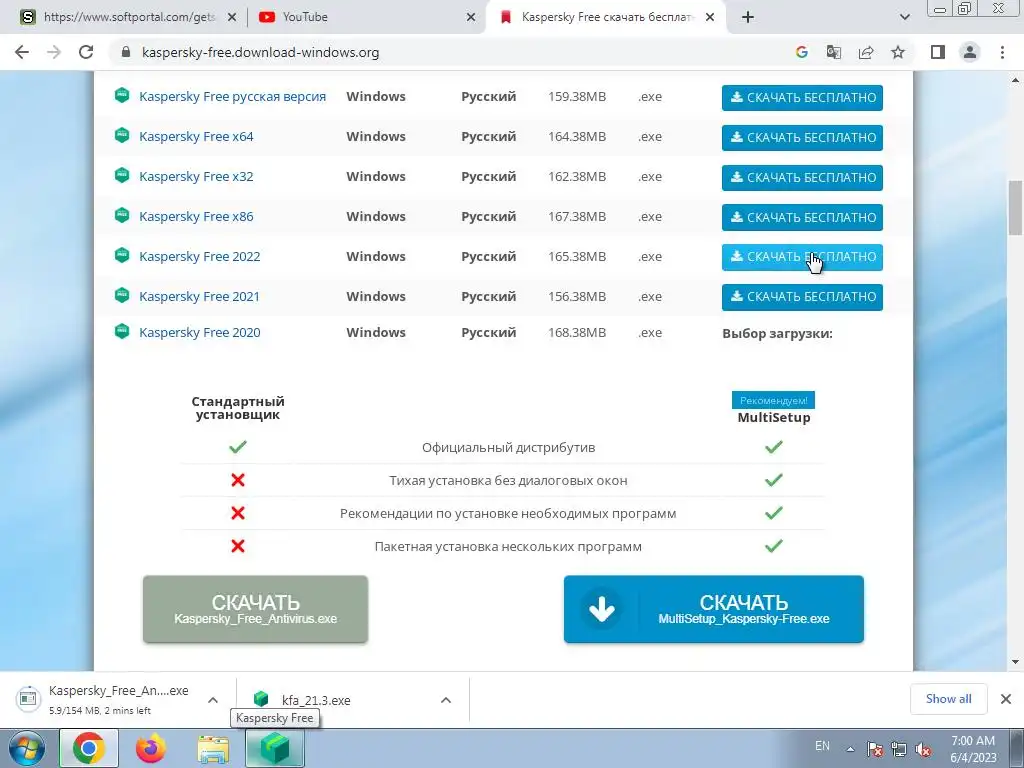The height and width of the screenshot is (768, 1024).
Task: Open Kaspersky Free русская версия link
Action: click(232, 97)
